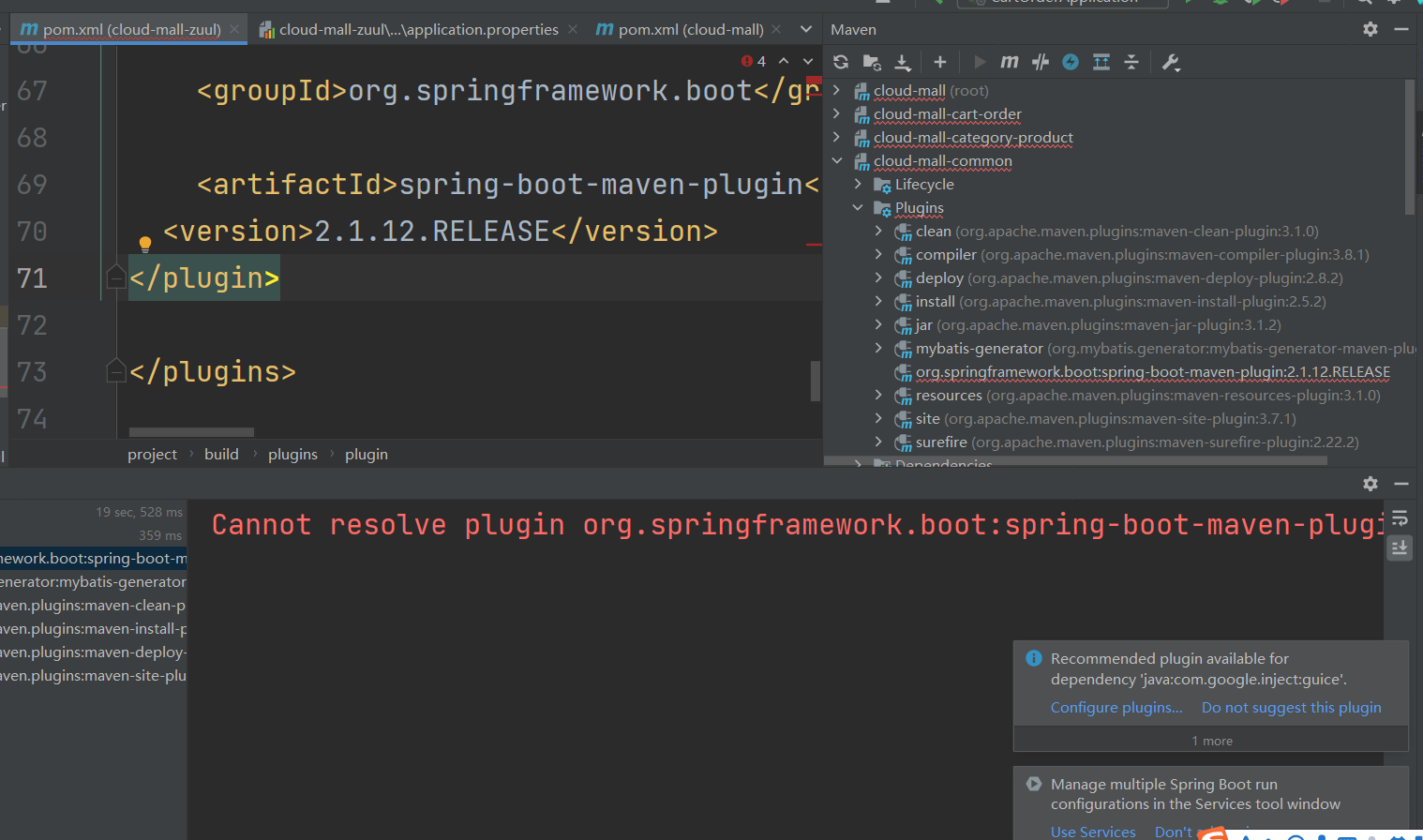Close pom.xml (cloud-mall) tab

776,29
